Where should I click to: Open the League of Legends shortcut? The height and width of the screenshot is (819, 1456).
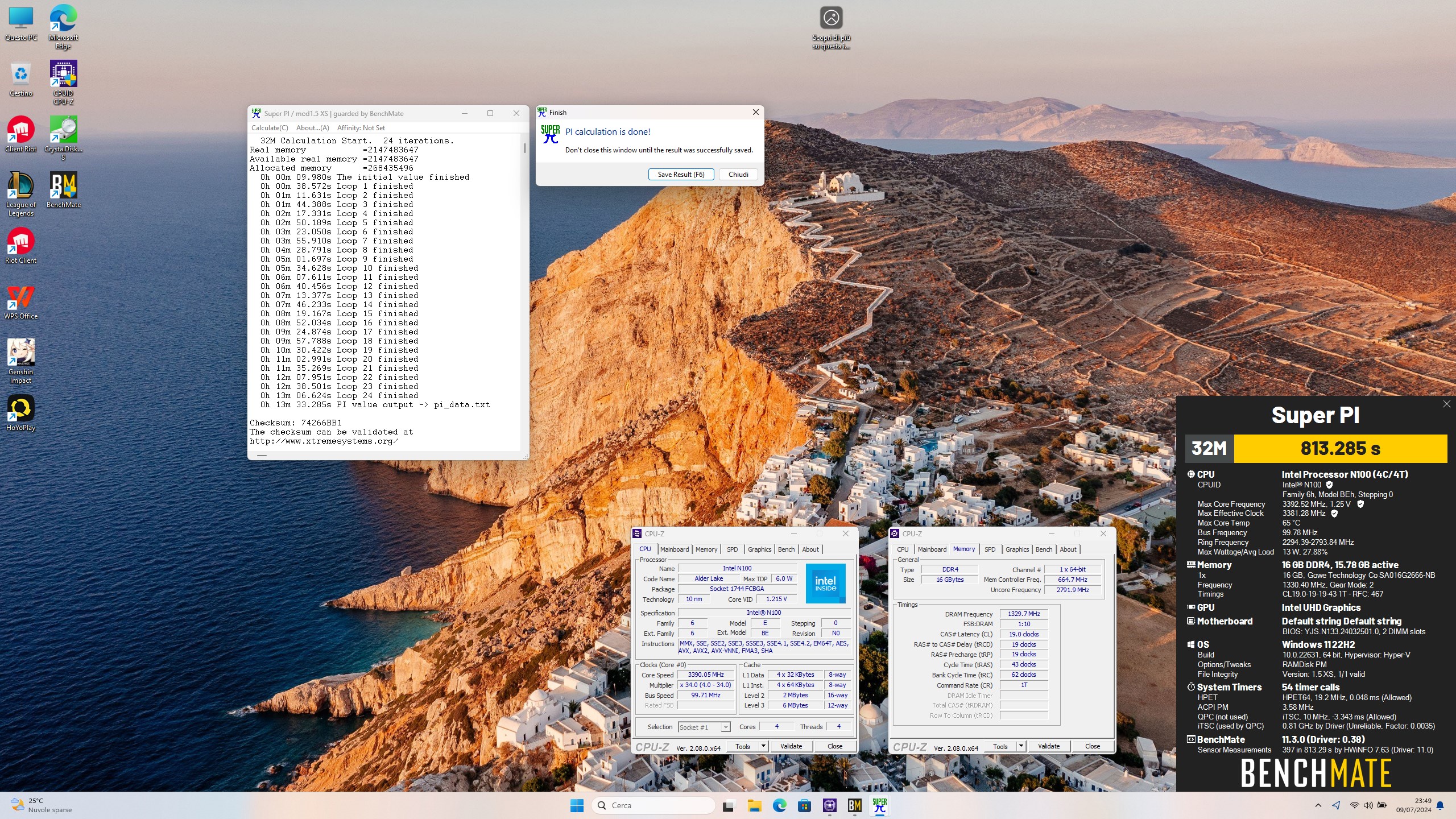(x=21, y=194)
